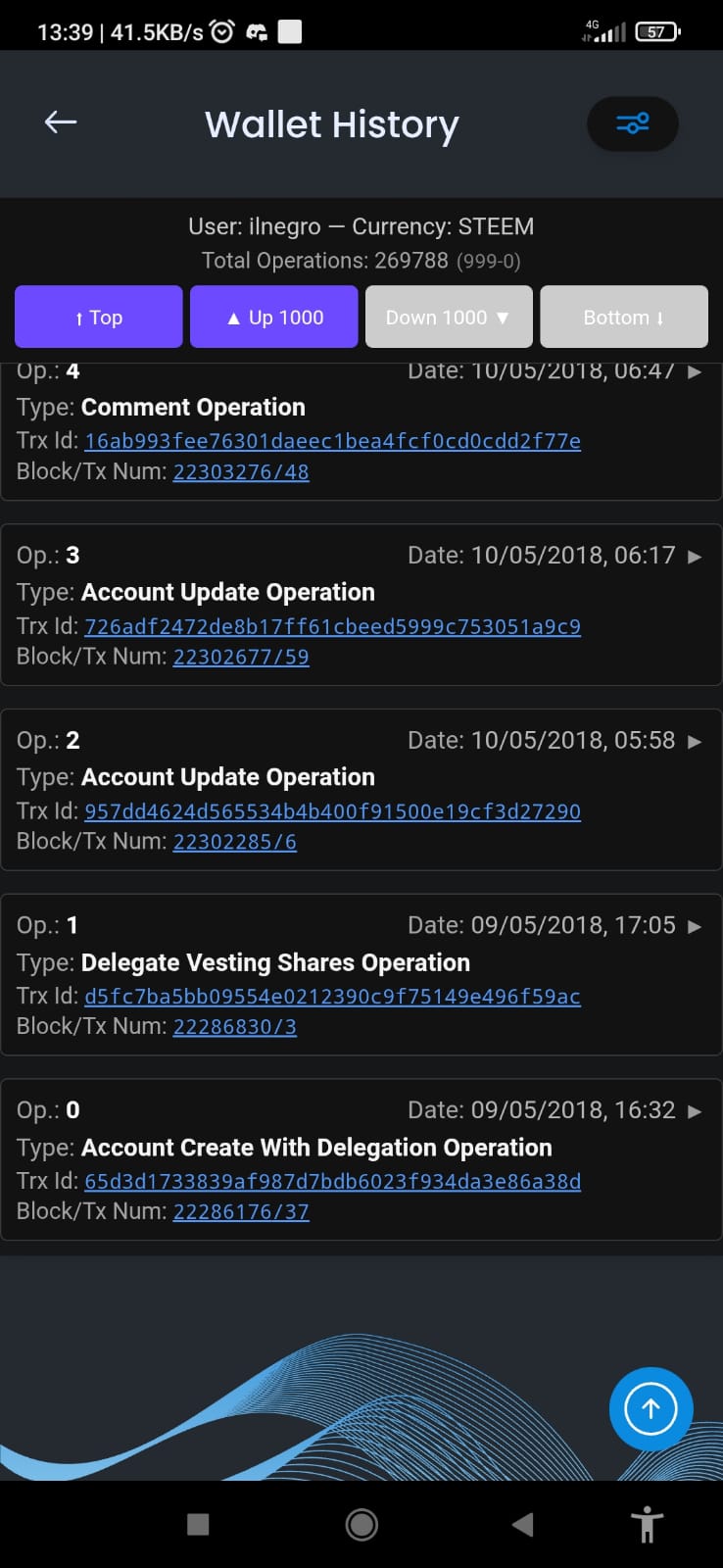The height and width of the screenshot is (1568, 723).
Task: Open block link 22286830/3
Action: click(x=235, y=1026)
